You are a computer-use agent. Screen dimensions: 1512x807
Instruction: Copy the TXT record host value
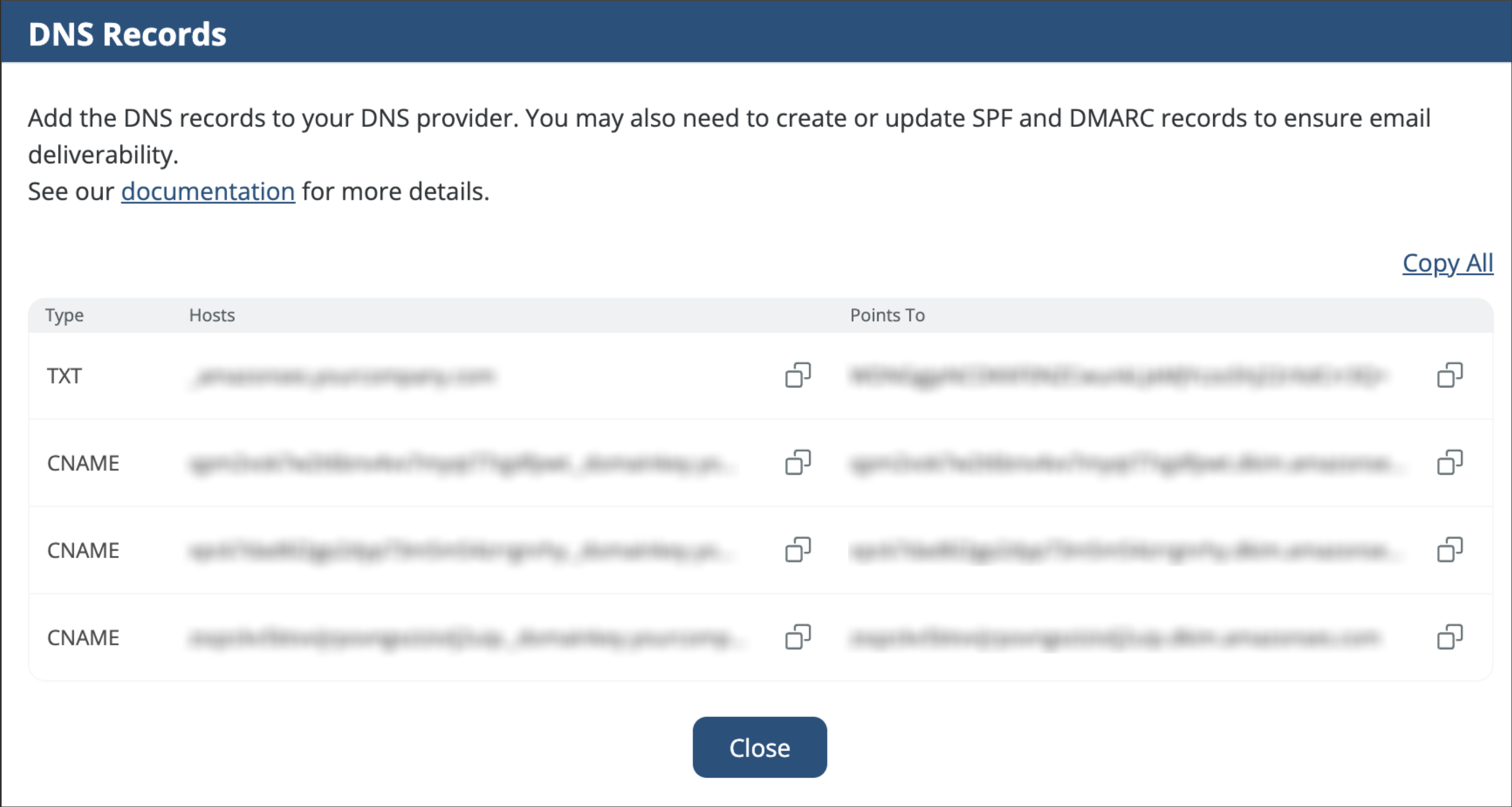pyautogui.click(x=798, y=375)
